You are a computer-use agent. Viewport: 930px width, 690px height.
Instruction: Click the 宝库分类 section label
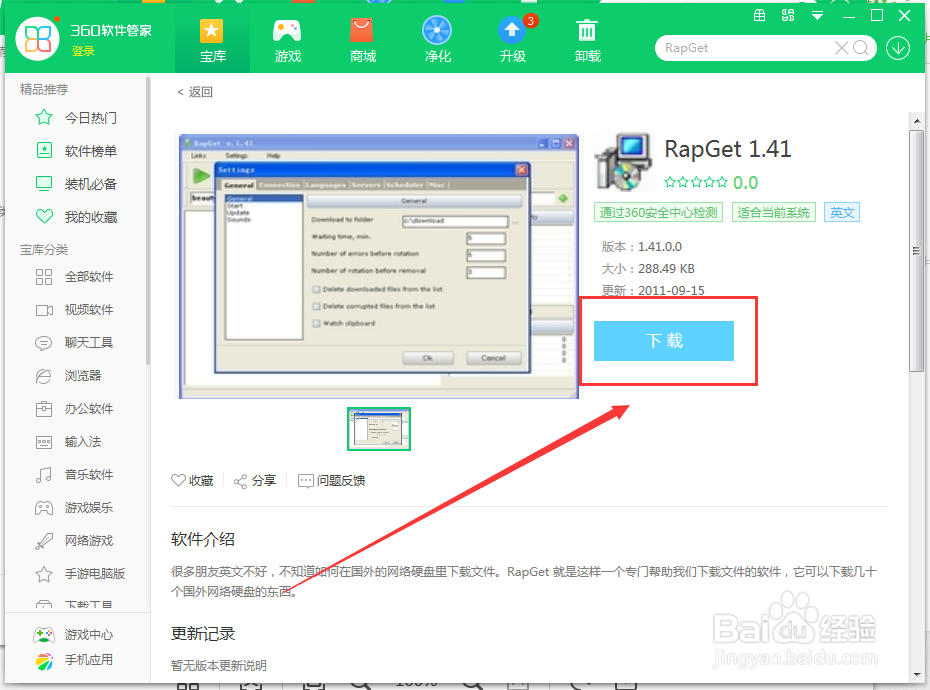44,250
